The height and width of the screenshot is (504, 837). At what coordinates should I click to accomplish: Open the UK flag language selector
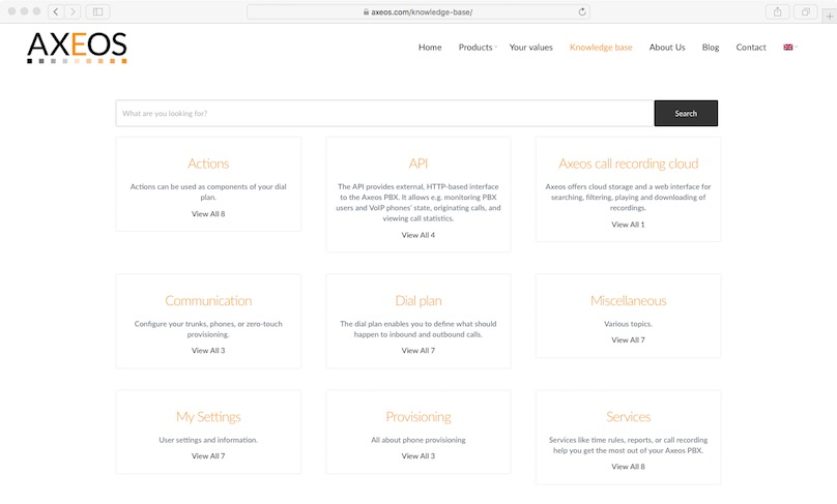tap(788, 47)
